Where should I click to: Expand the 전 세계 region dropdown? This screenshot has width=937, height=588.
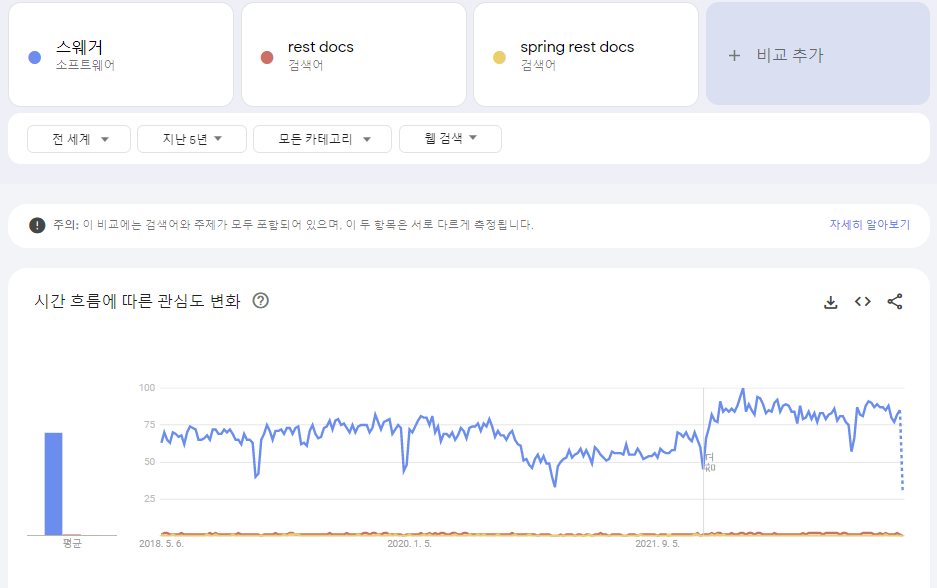pyautogui.click(x=79, y=139)
